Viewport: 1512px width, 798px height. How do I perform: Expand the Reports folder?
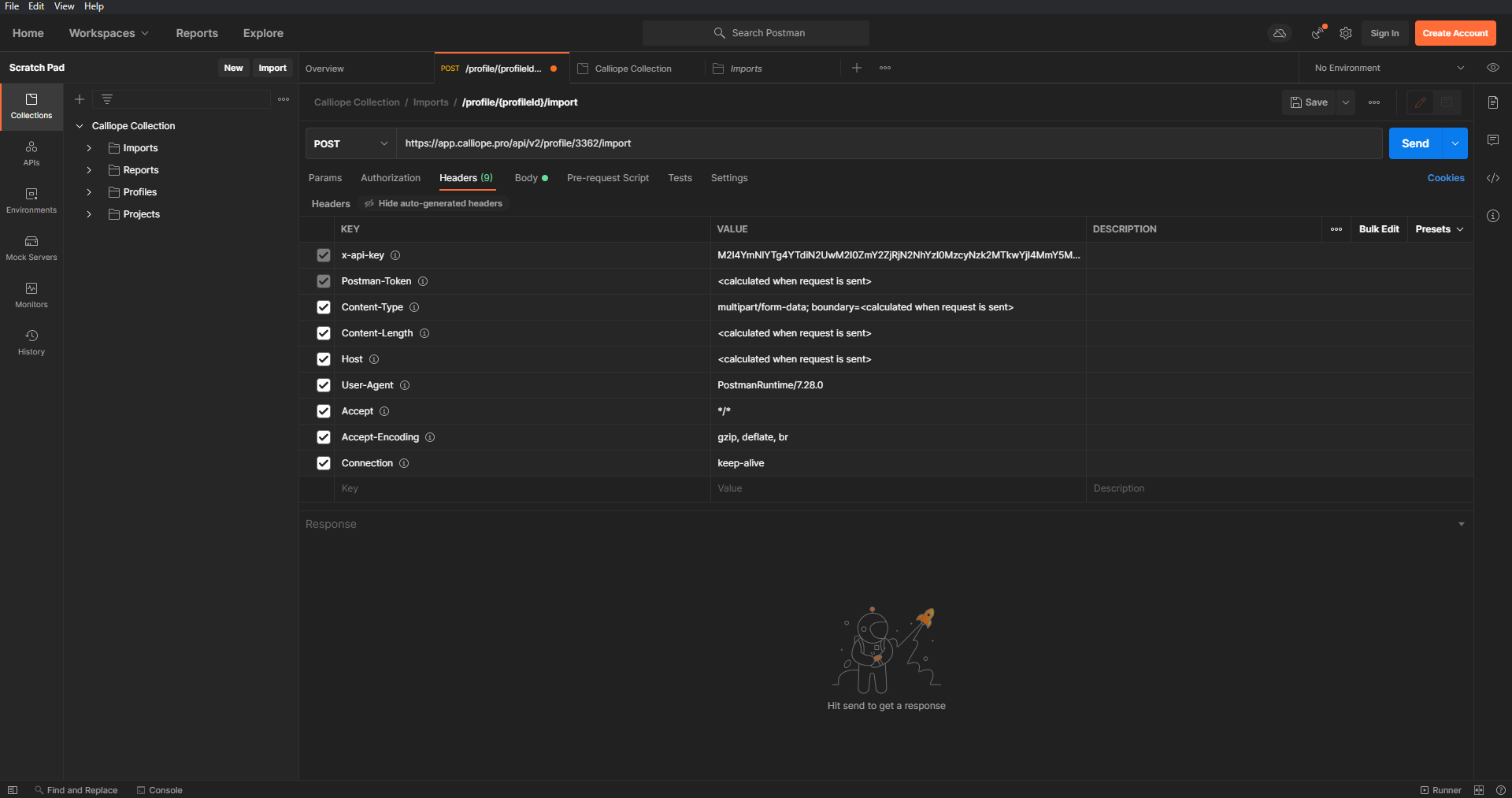click(89, 170)
